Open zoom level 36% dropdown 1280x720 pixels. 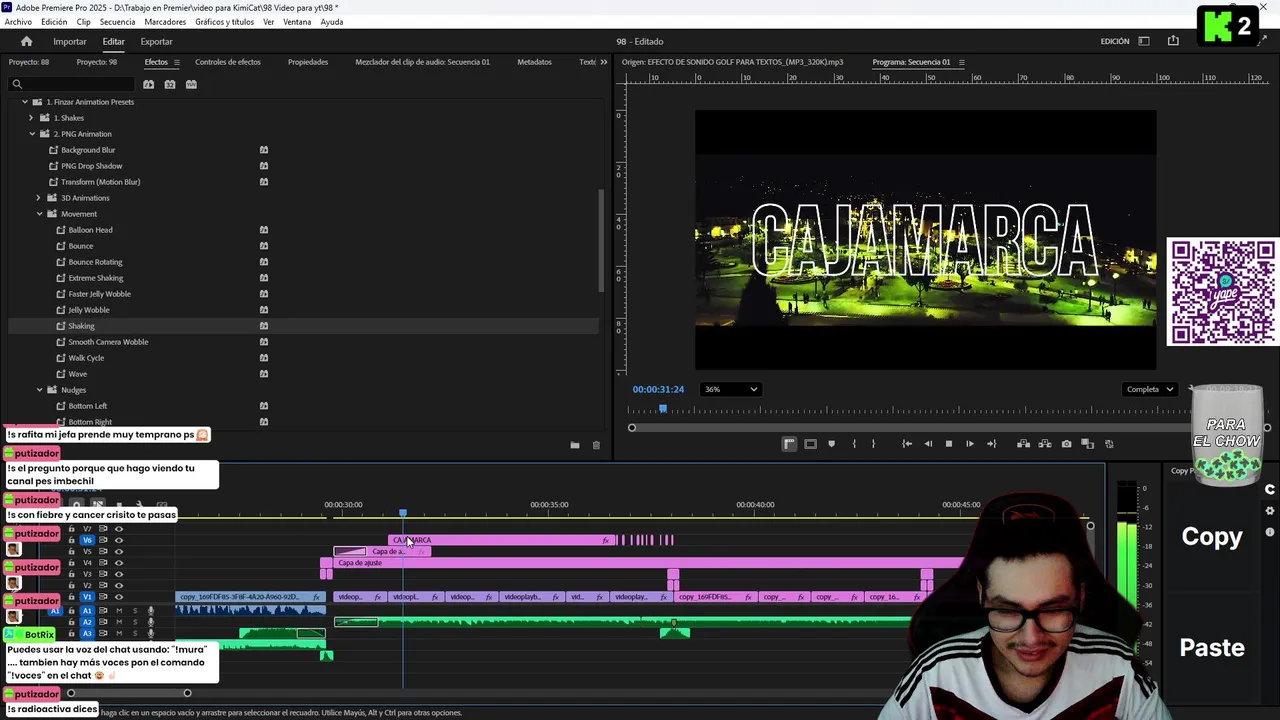[x=731, y=389]
